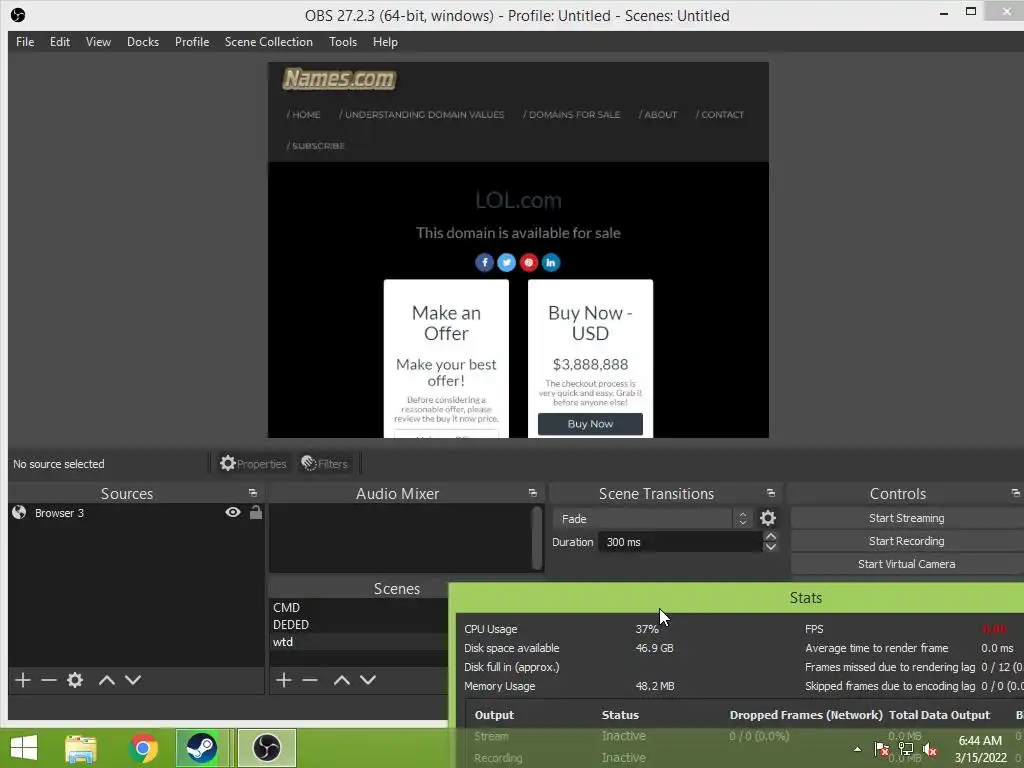This screenshot has height=768, width=1024.
Task: Click the Duration 300 ms field
Action: 679,542
